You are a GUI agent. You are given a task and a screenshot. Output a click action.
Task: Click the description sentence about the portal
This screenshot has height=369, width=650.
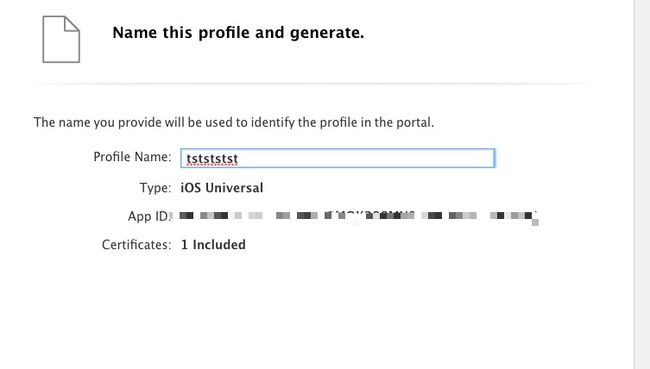tap(234, 123)
